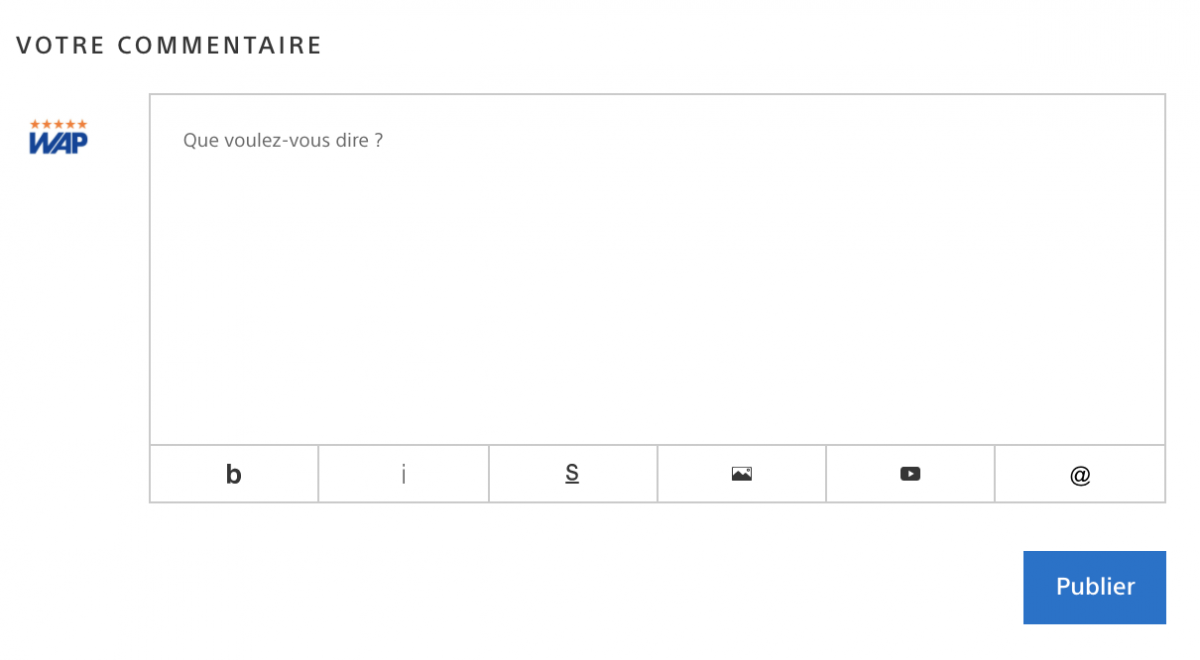Apply italic formatting using the i icon

click(403, 474)
